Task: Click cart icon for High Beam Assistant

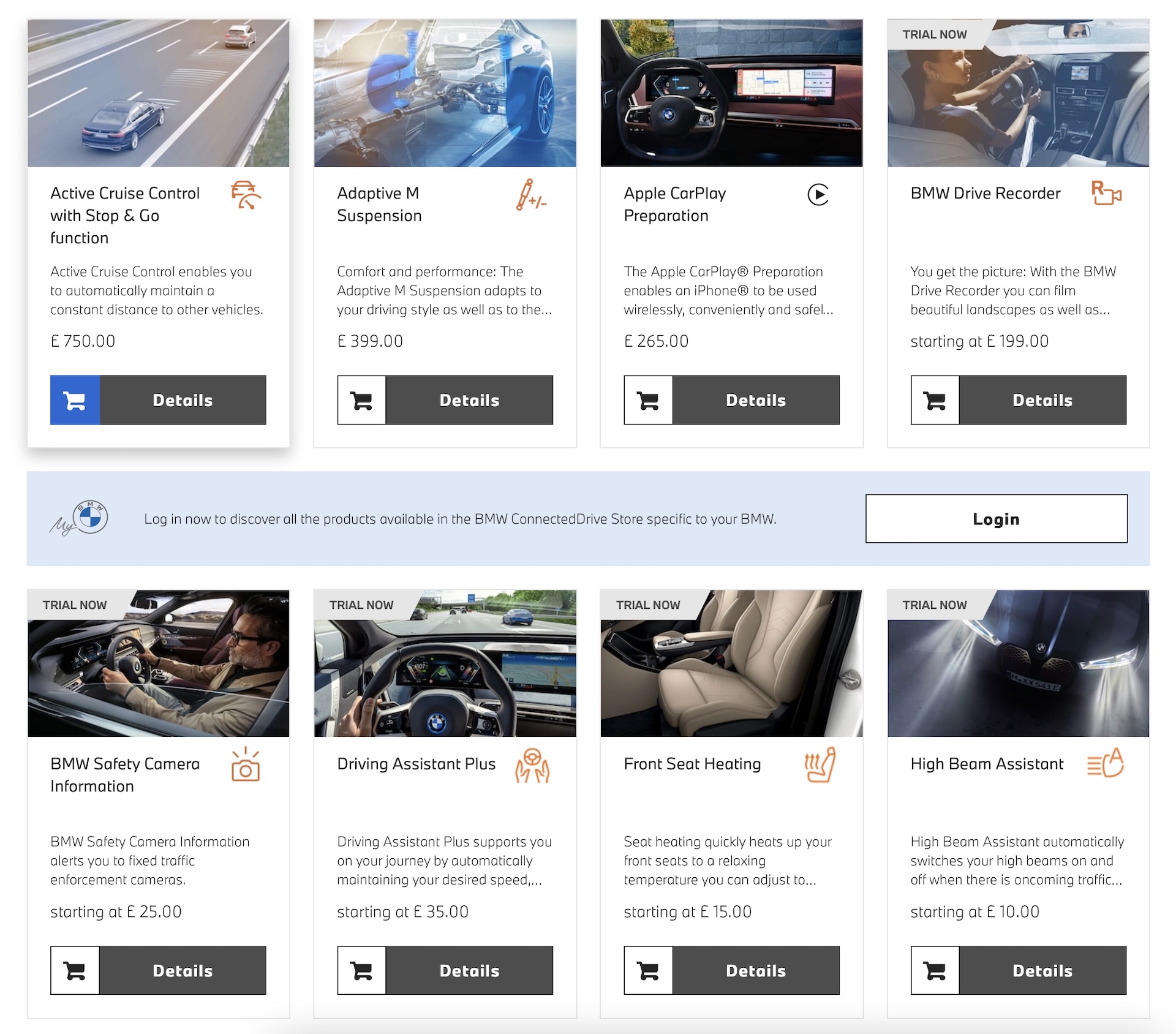Action: click(x=935, y=970)
